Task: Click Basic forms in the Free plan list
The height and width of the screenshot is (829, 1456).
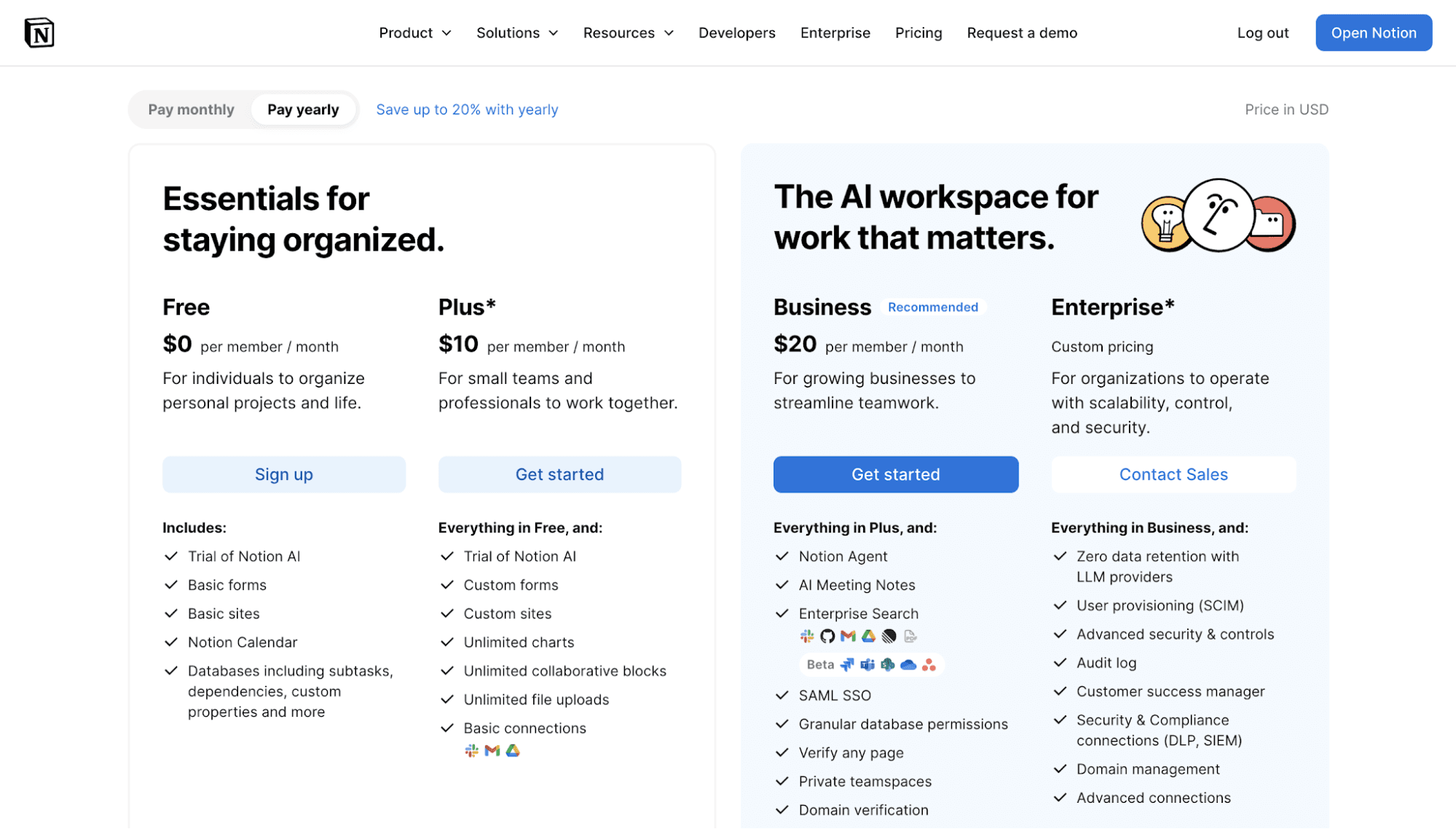Action: click(227, 585)
